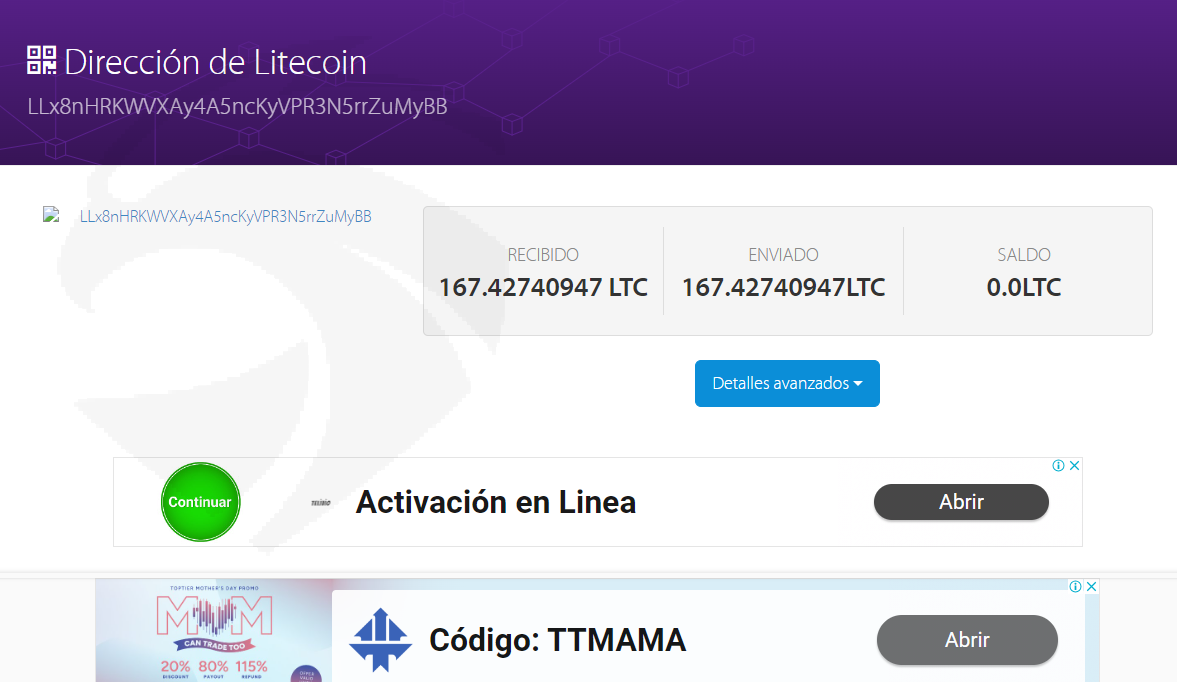The width and height of the screenshot is (1177, 682).
Task: Open the LLx8nHRKWVXAy4A5ncKyVPR3N5rrZuMyBB address link
Action: tap(225, 216)
